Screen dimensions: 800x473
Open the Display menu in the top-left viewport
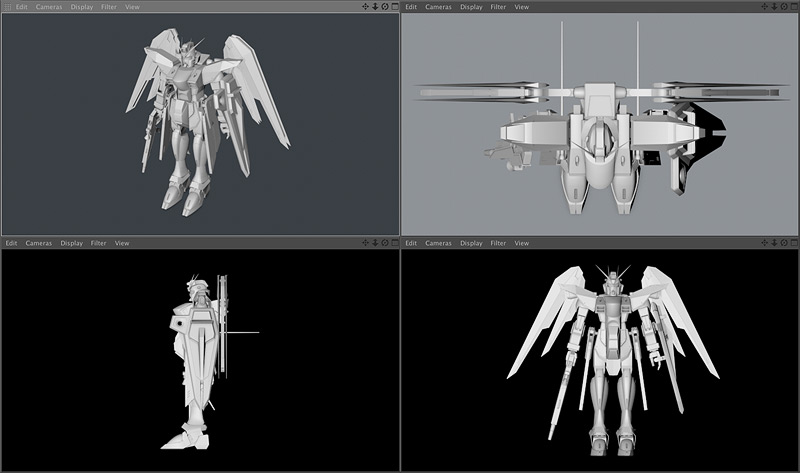(82, 7)
